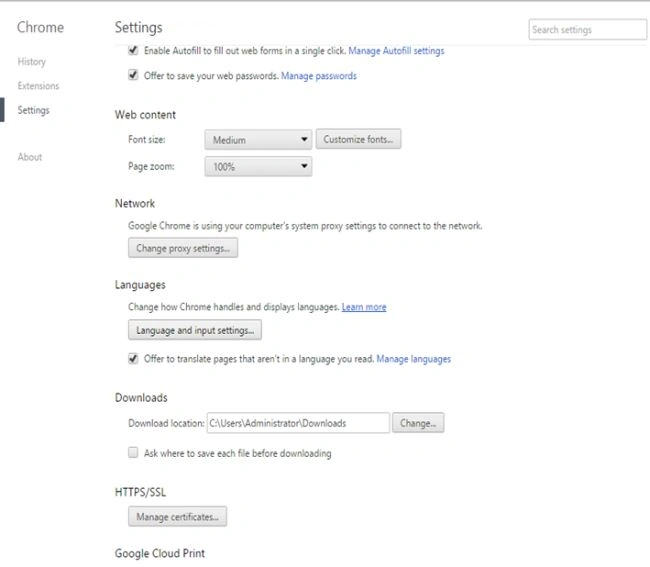Screen dimensions: 650x567
Task: Open About page in sidebar
Action: 30,157
